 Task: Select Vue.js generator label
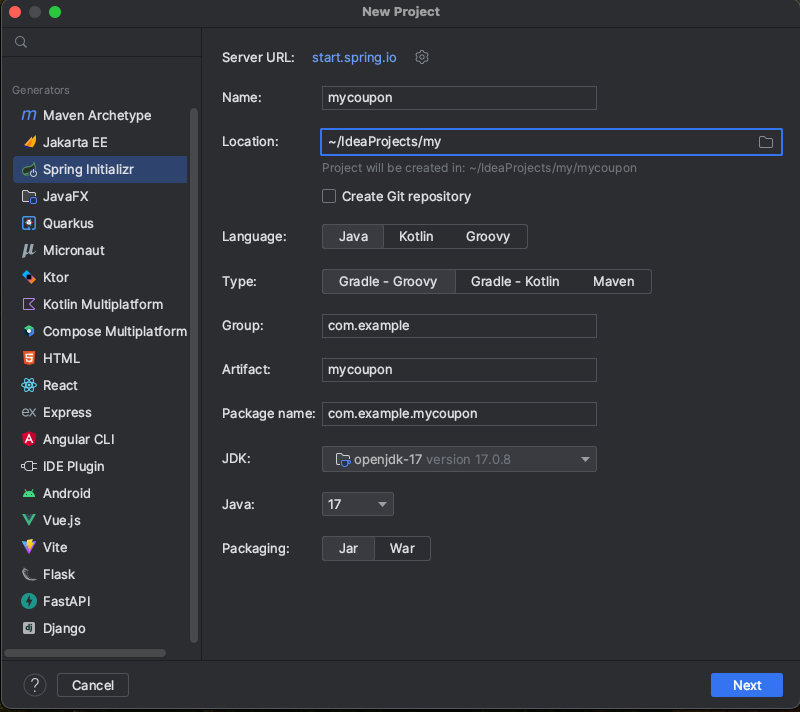click(x=62, y=520)
